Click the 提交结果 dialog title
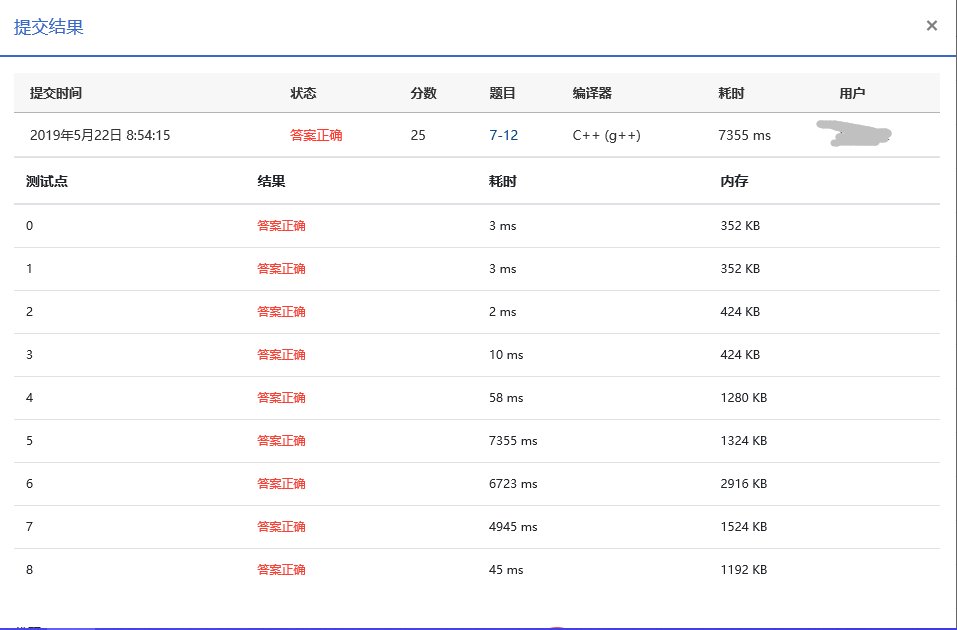The width and height of the screenshot is (957, 630). (49, 27)
